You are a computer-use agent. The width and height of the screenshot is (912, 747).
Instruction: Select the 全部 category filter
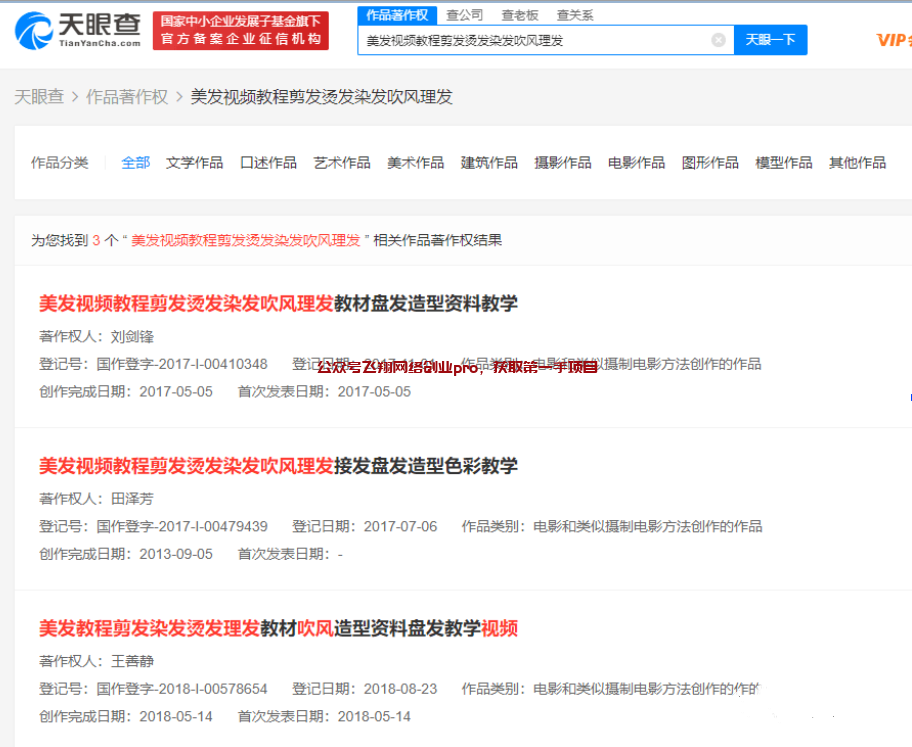click(136, 163)
